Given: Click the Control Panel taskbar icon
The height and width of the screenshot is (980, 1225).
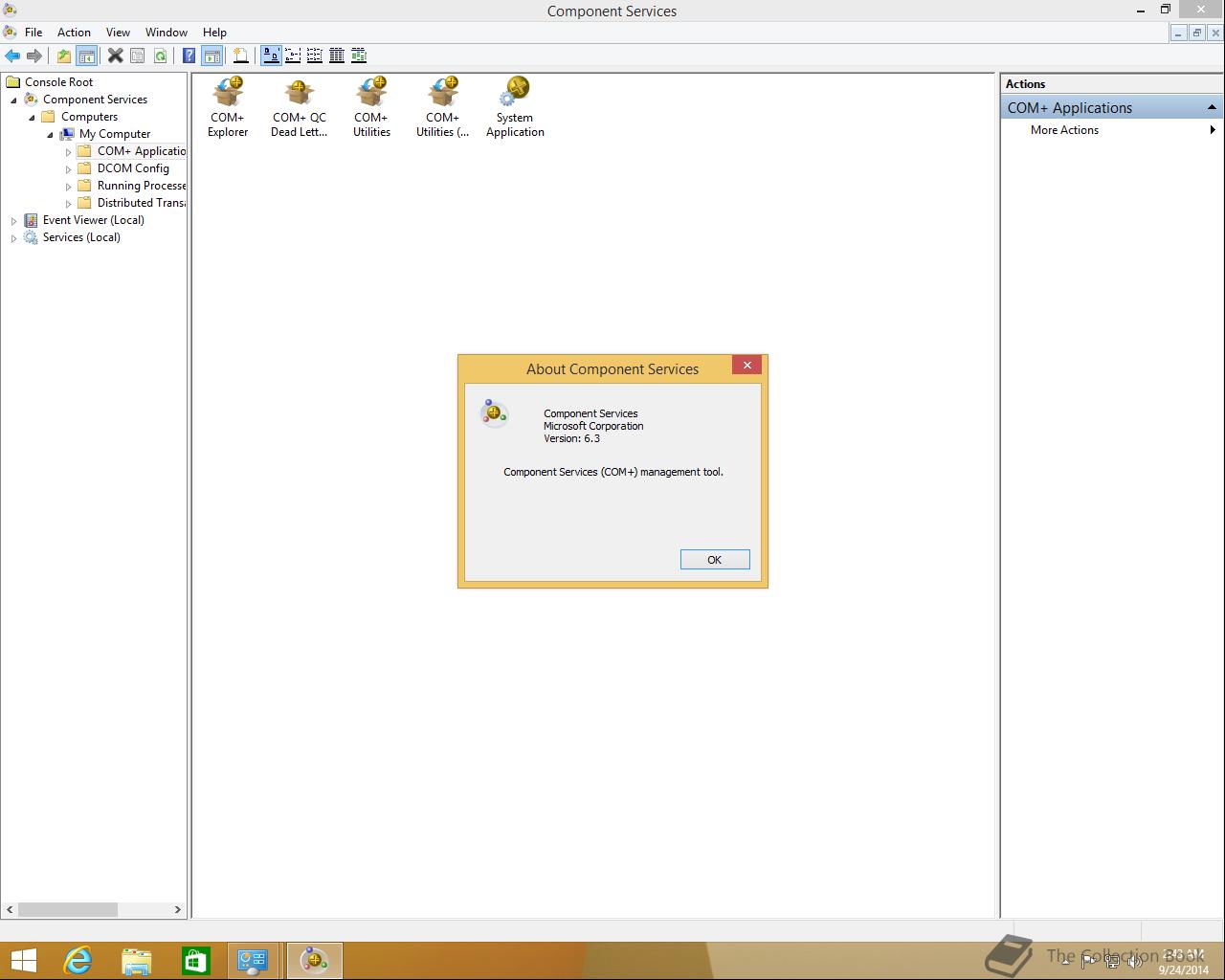Looking at the screenshot, I should pyautogui.click(x=253, y=960).
